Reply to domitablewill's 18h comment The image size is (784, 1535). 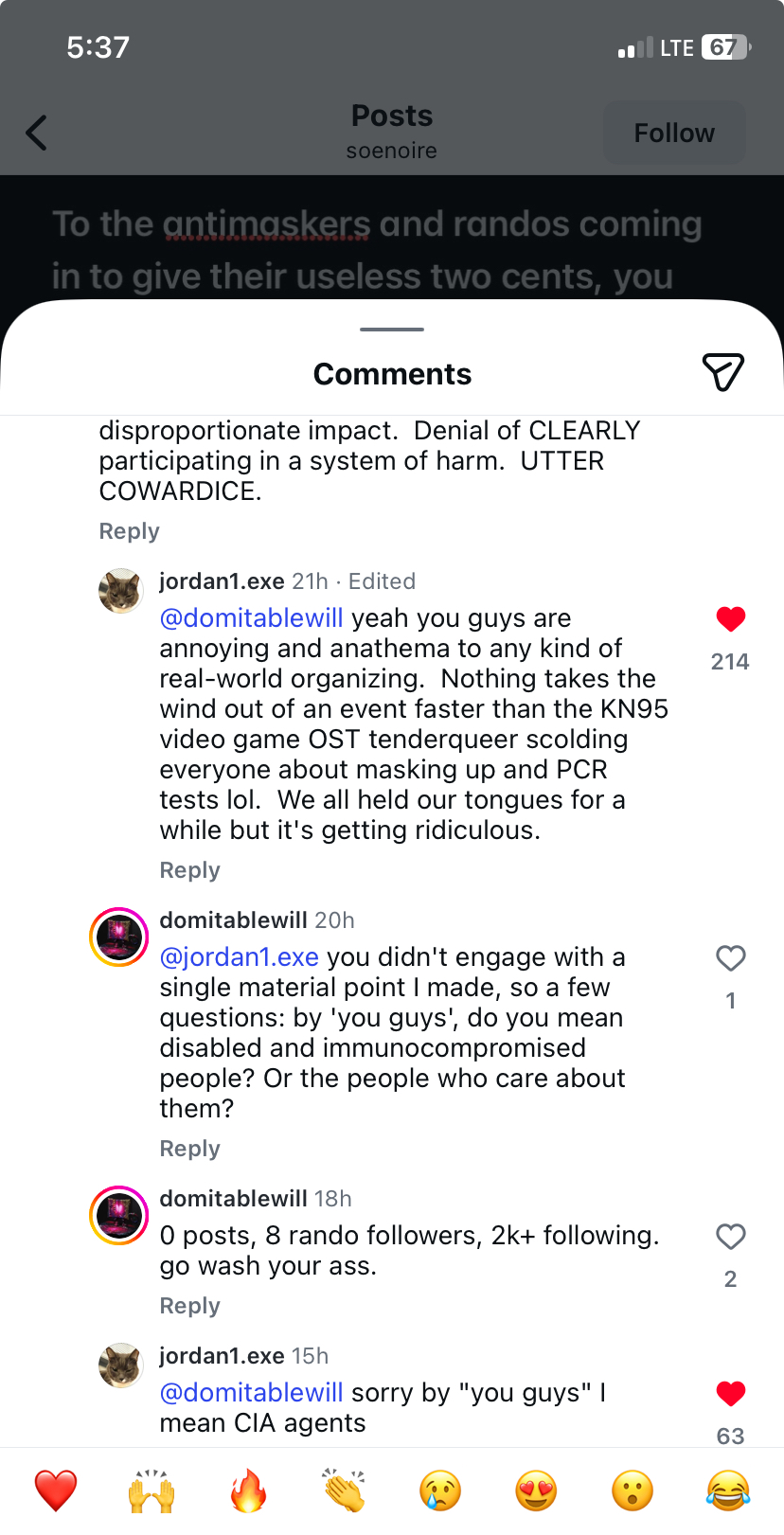point(189,1306)
